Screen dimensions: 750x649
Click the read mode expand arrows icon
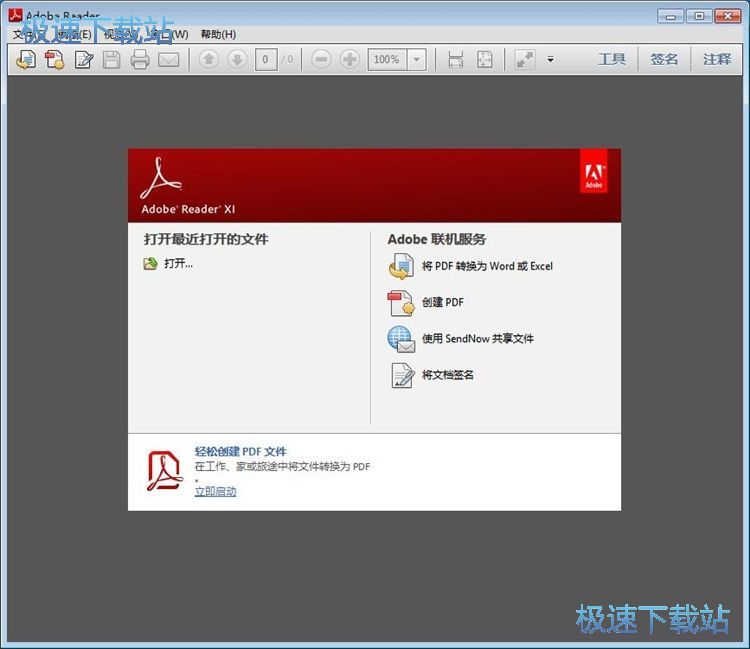tap(525, 60)
